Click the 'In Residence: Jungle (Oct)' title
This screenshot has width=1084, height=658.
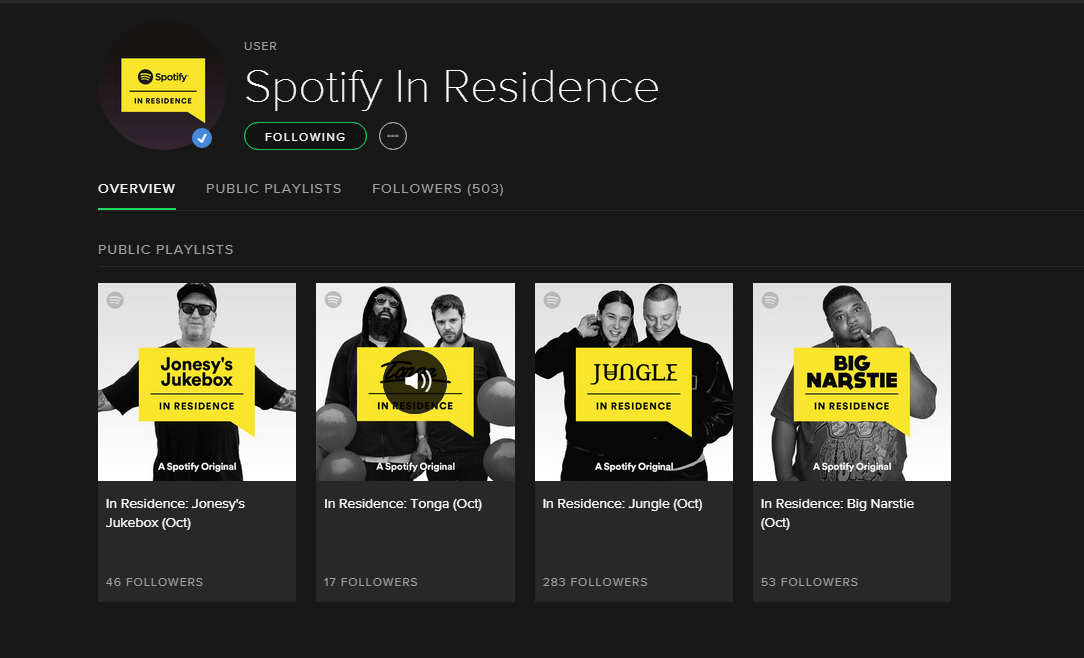622,504
